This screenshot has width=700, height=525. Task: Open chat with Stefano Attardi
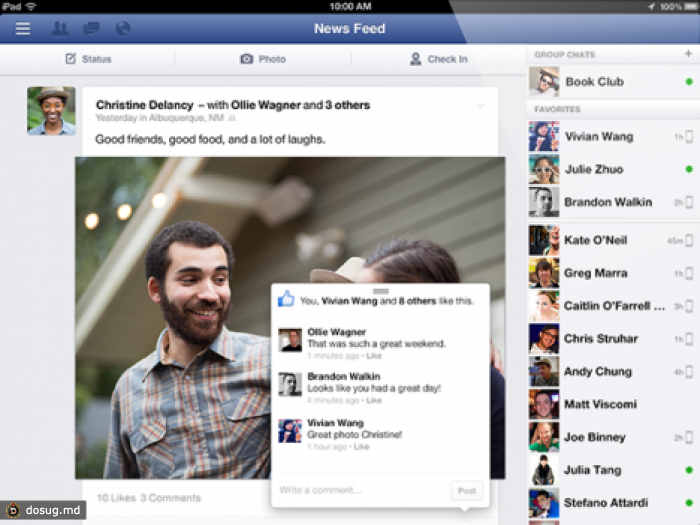pyautogui.click(x=612, y=503)
